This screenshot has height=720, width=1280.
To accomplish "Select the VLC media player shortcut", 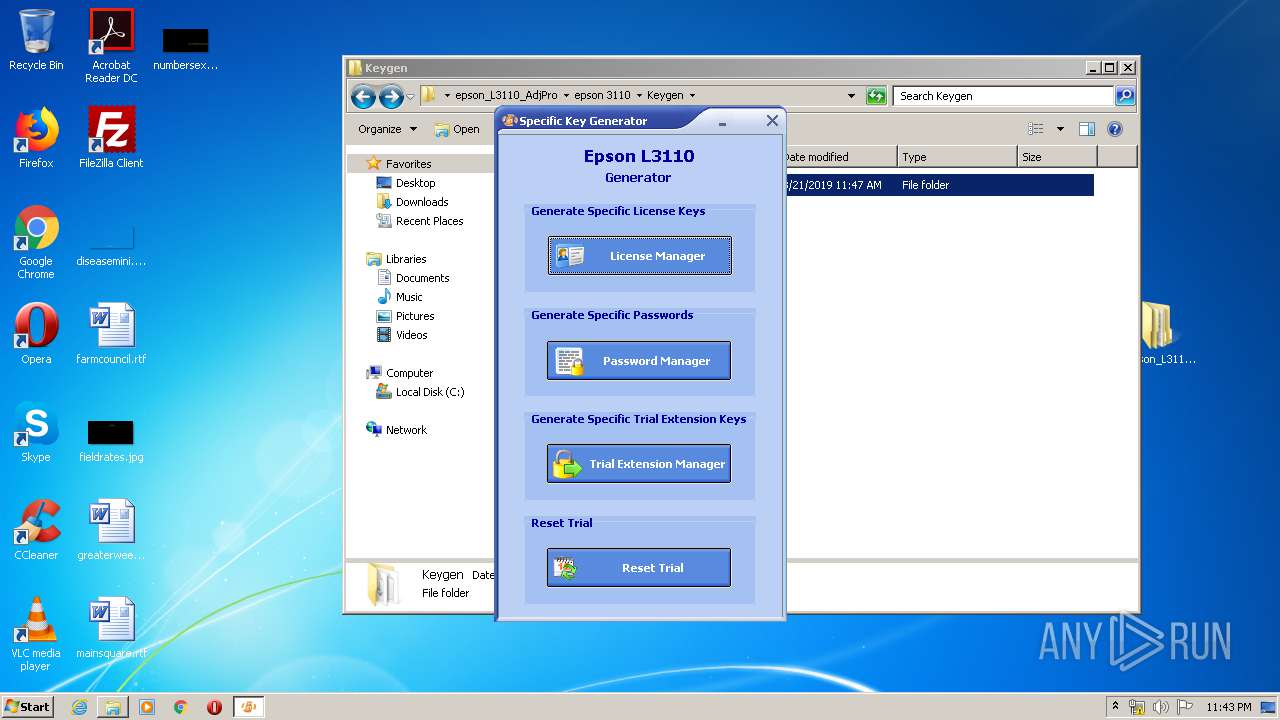I will (36, 634).
